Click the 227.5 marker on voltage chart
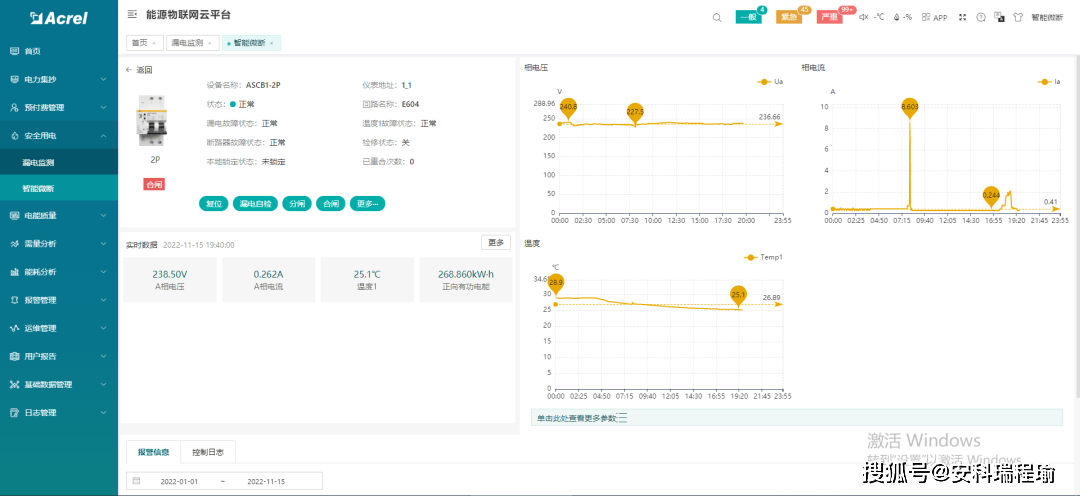Viewport: 1080px width, 496px height. coord(635,112)
